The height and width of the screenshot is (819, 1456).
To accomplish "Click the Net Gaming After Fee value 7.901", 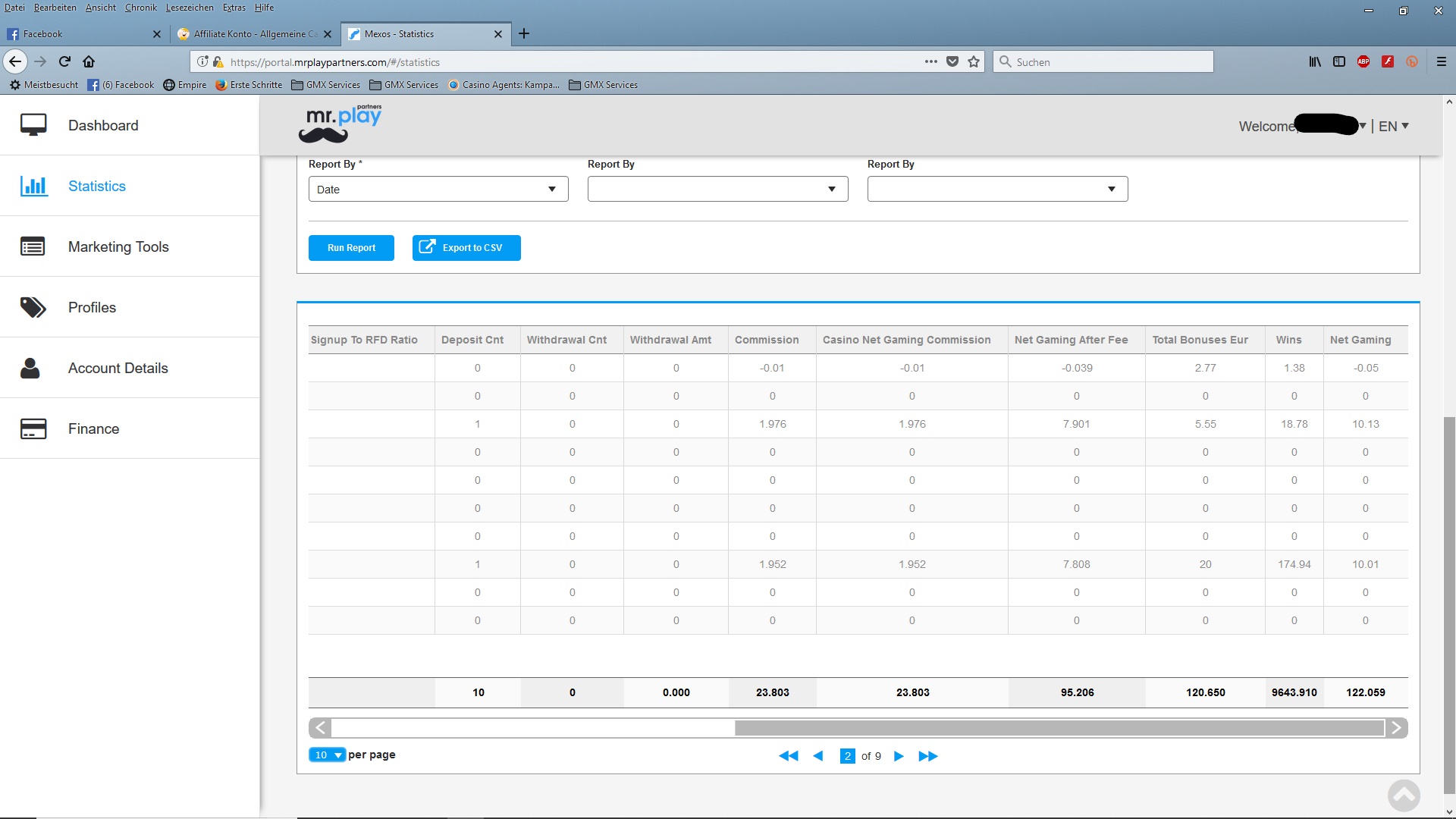I will pyautogui.click(x=1076, y=424).
